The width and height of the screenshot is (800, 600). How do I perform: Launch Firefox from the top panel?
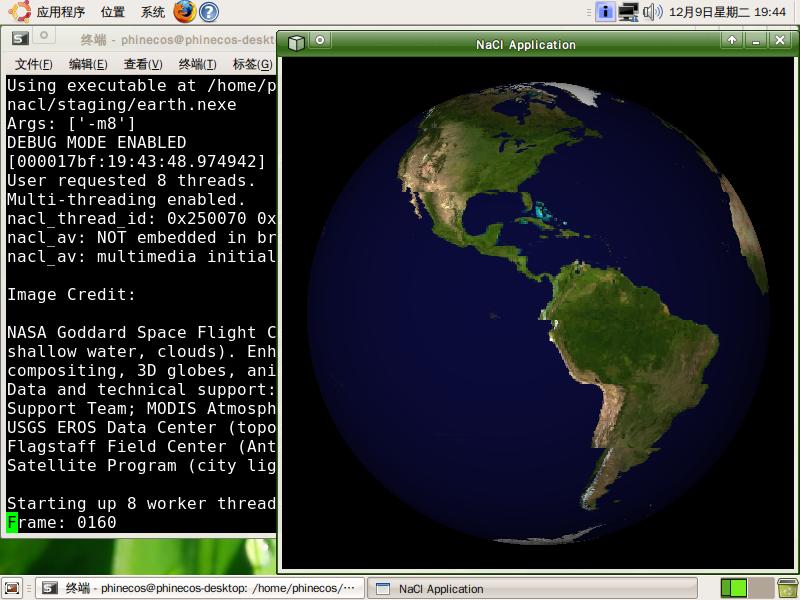click(x=185, y=12)
